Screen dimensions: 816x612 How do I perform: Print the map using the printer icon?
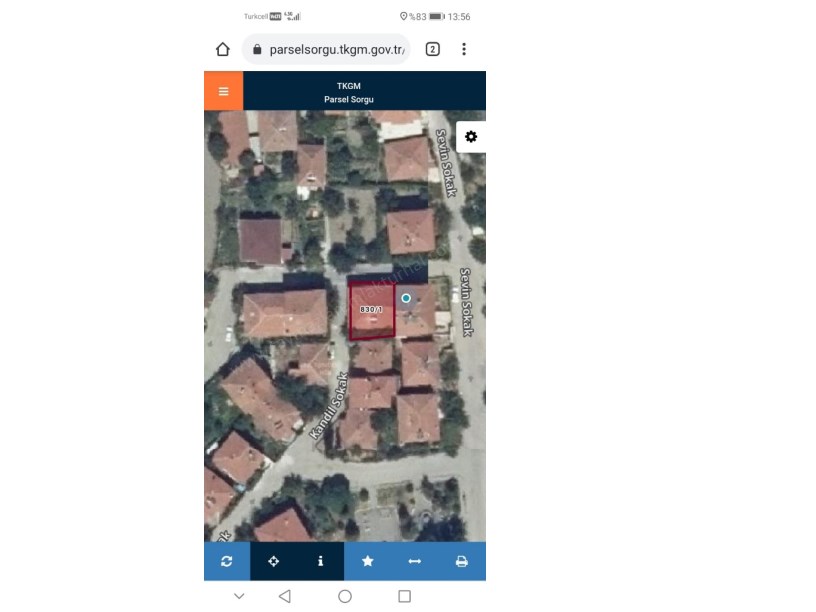(x=461, y=562)
